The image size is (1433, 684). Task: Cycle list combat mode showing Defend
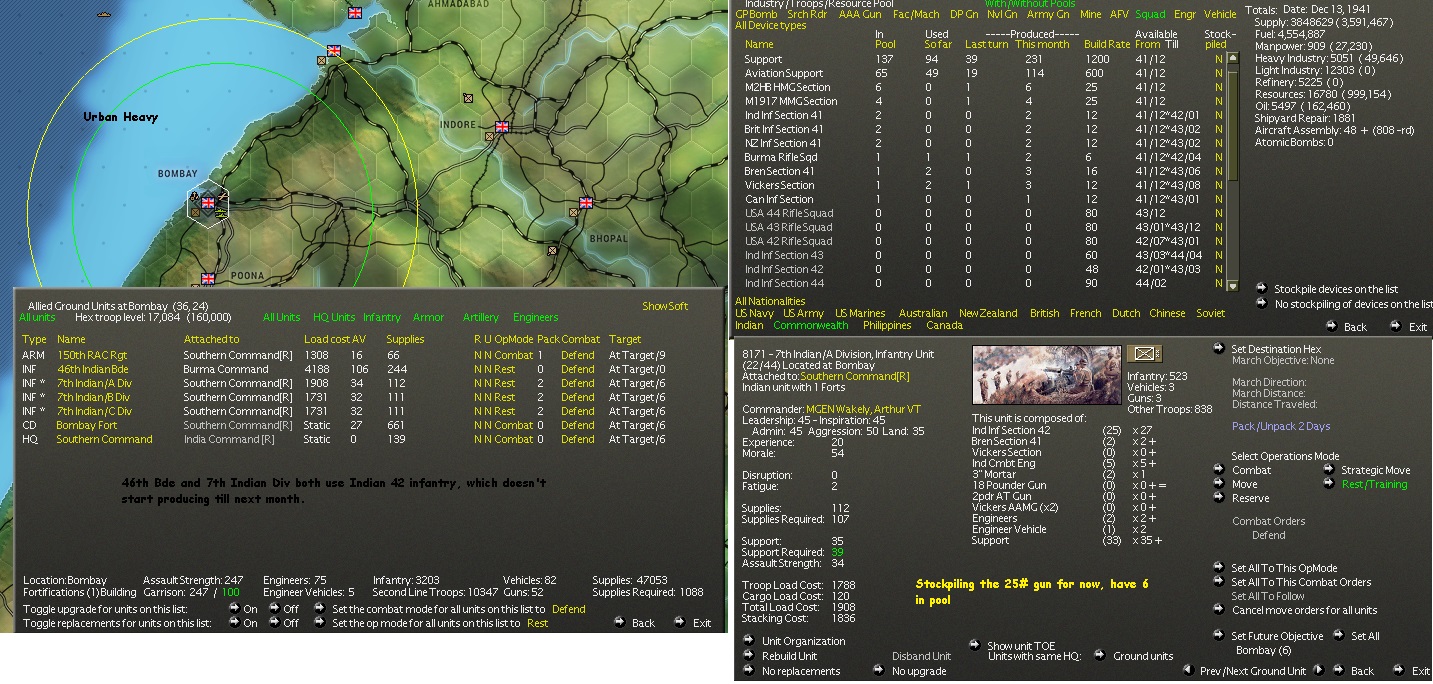pyautogui.click(x=568, y=609)
